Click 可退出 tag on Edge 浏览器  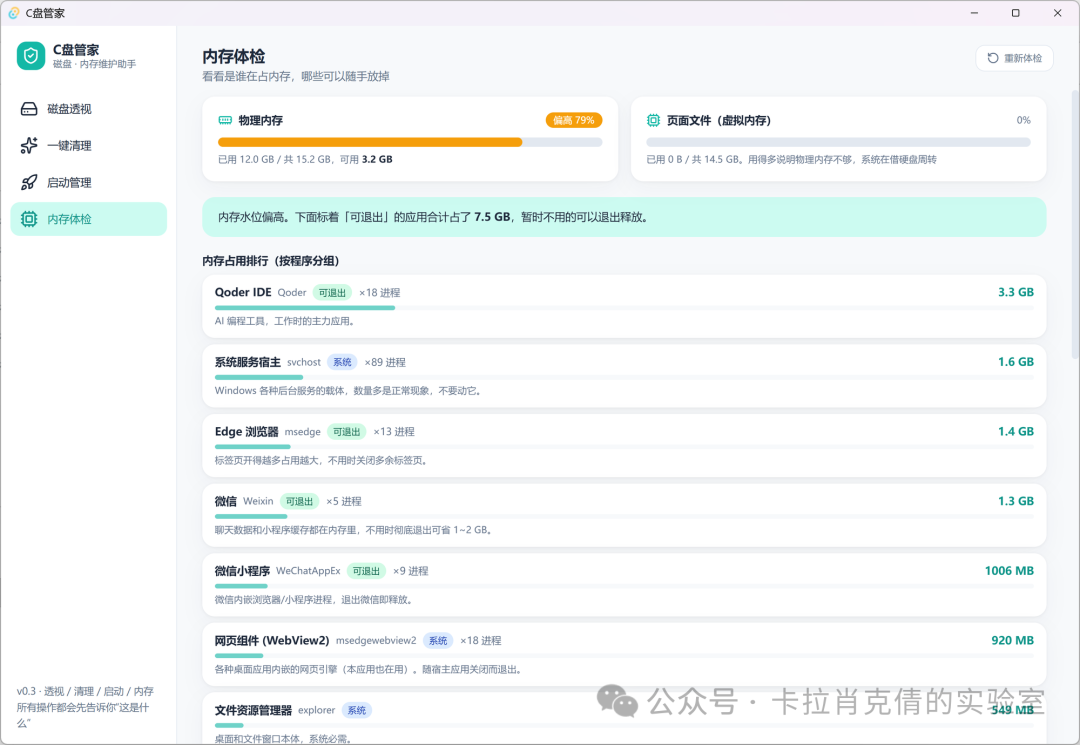[346, 432]
